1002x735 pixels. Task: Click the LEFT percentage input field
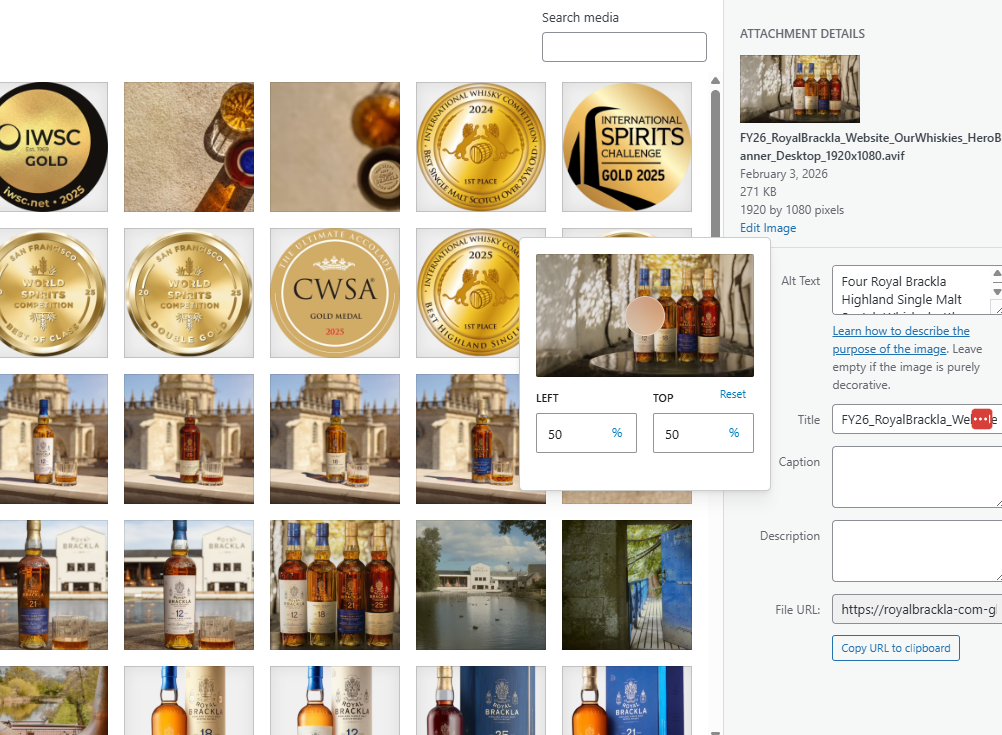[x=575, y=433]
